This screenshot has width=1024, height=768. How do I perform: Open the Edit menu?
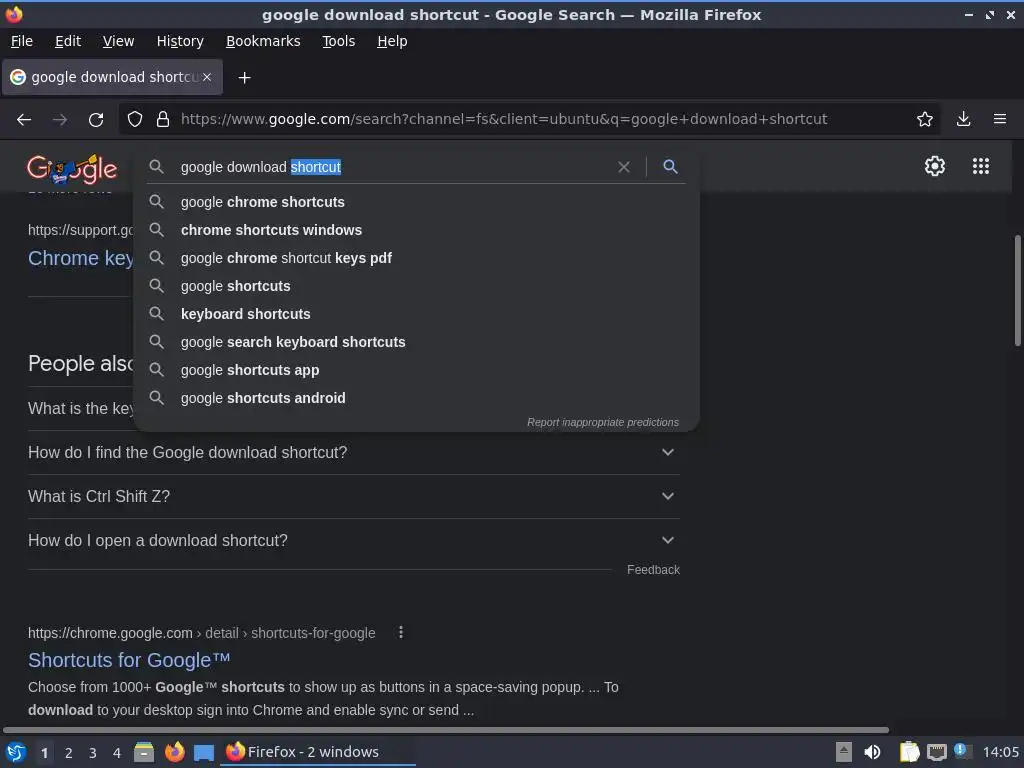pyautogui.click(x=68, y=41)
